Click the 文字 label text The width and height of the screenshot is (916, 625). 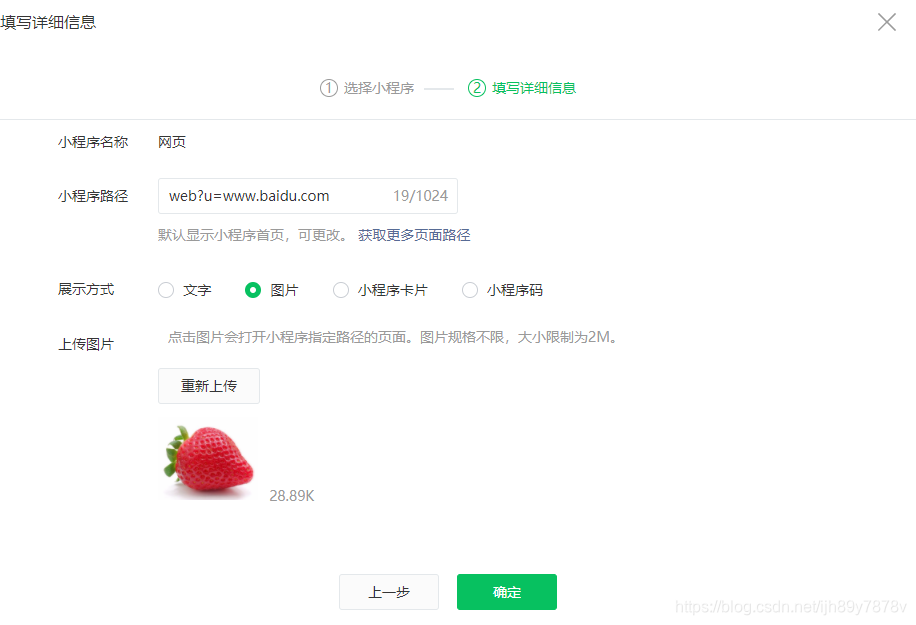(x=197, y=290)
